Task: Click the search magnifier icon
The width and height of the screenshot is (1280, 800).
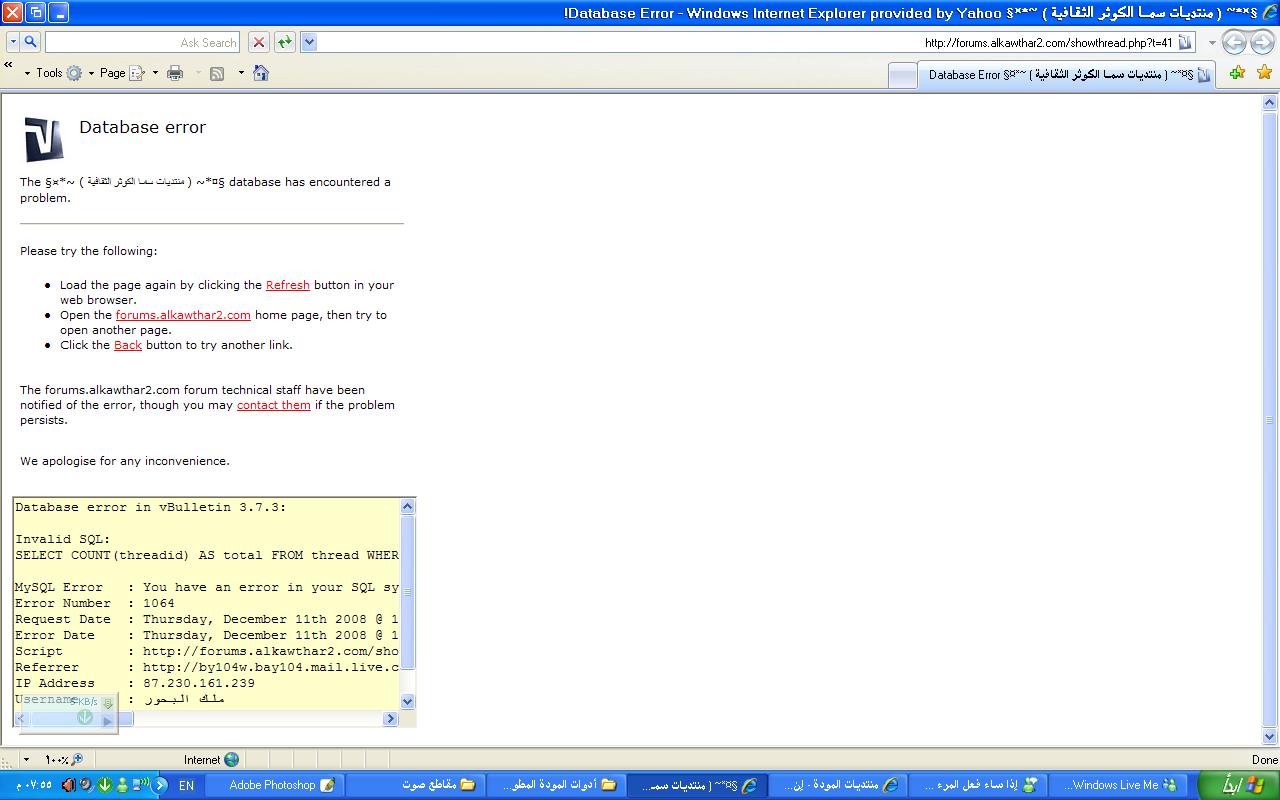Action: (x=30, y=42)
